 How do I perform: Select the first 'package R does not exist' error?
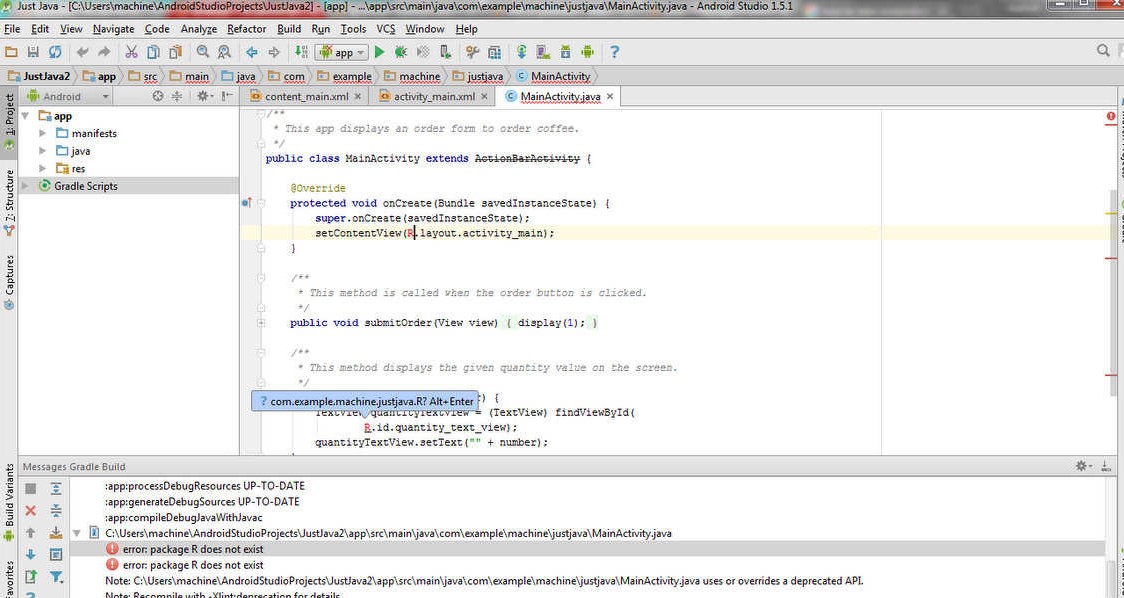[x=192, y=549]
